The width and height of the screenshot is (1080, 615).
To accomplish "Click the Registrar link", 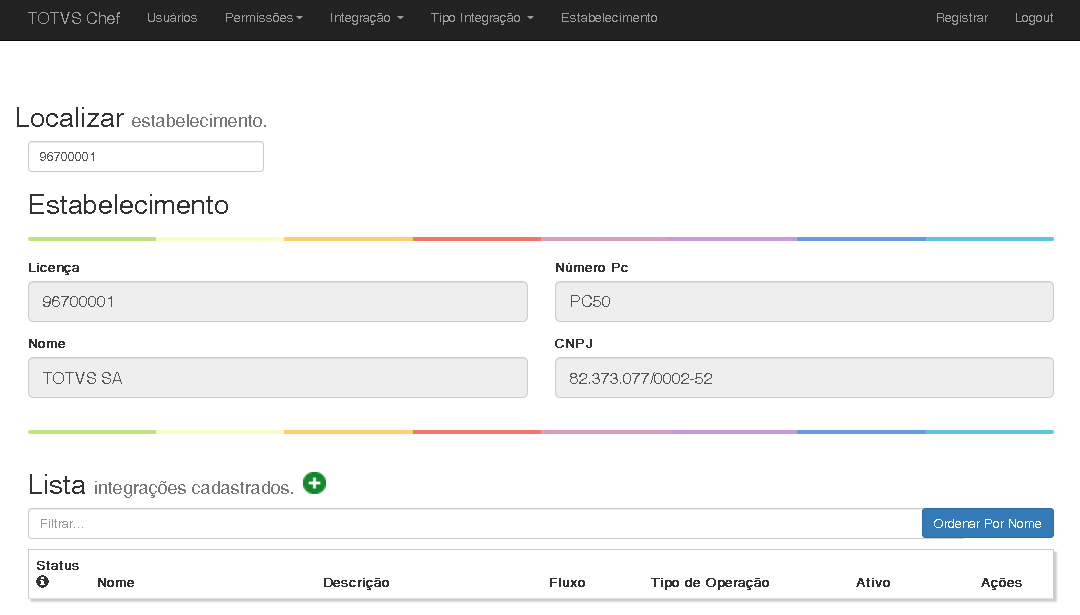I will [961, 18].
